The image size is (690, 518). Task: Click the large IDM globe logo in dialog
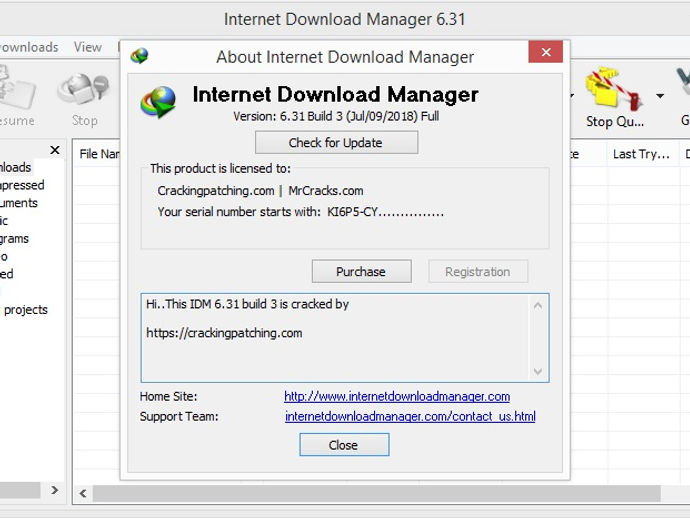tap(158, 102)
